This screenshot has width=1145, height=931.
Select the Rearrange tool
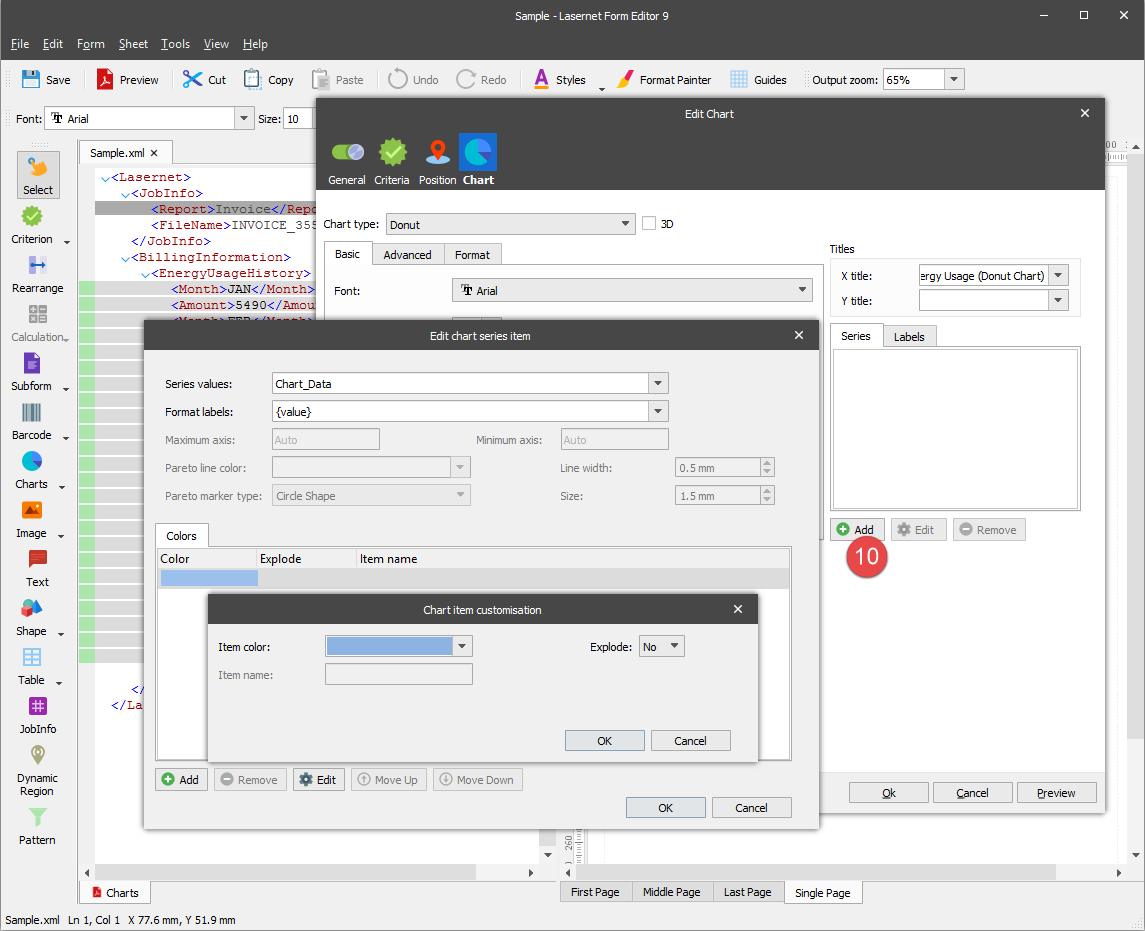click(x=37, y=274)
